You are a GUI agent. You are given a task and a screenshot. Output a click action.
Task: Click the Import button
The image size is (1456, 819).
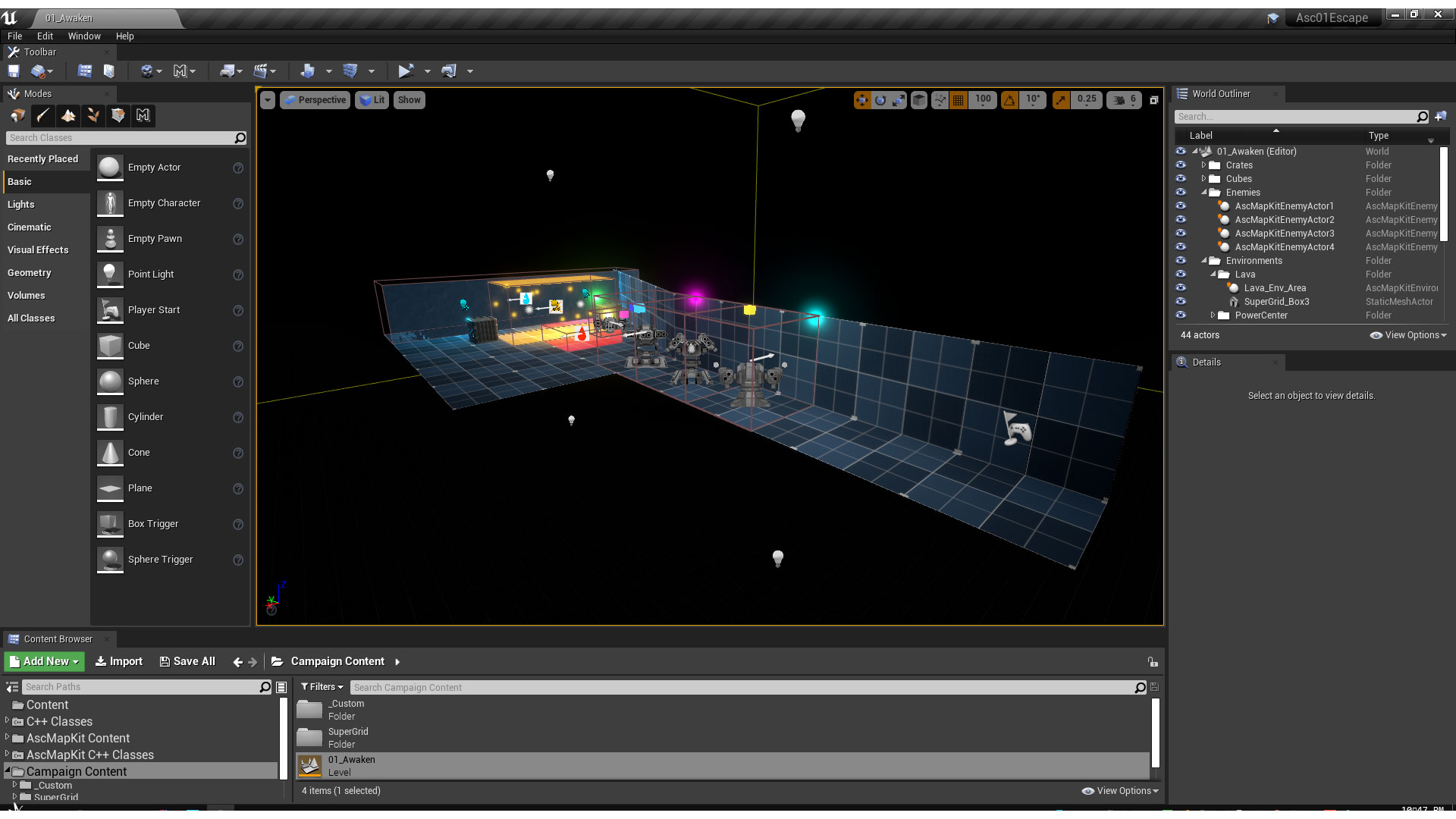pyautogui.click(x=119, y=661)
